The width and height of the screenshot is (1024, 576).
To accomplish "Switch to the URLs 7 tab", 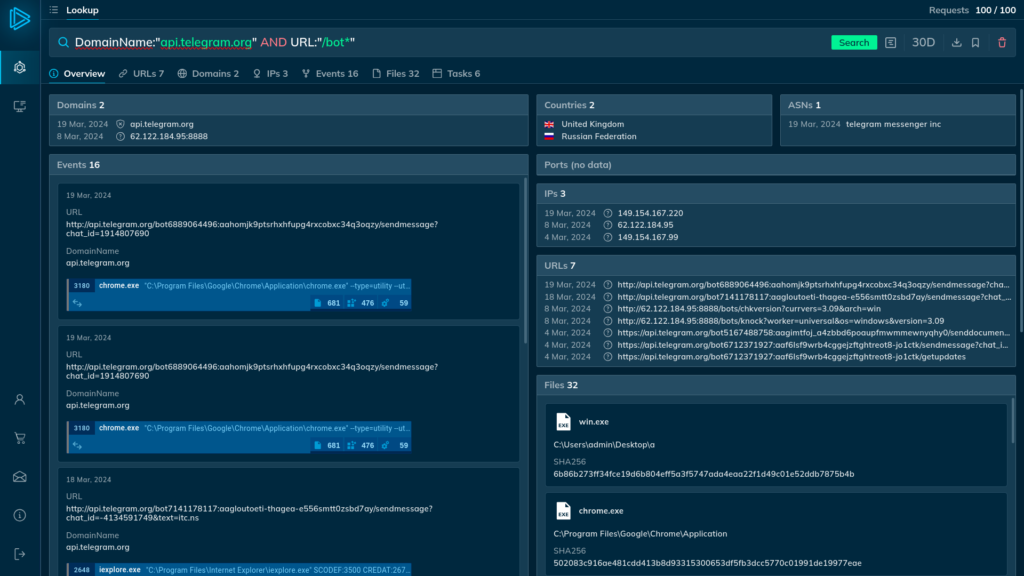I will 141,74.
